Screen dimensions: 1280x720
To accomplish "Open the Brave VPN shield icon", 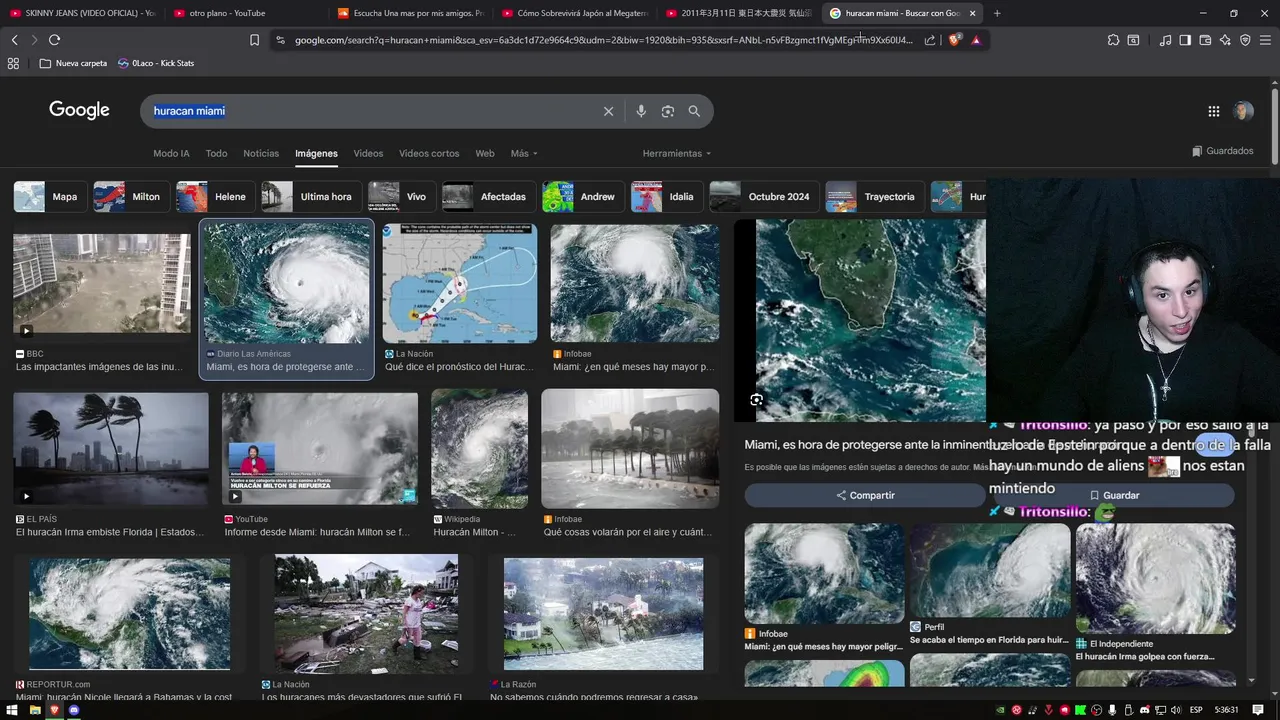I will pos(1245,40).
